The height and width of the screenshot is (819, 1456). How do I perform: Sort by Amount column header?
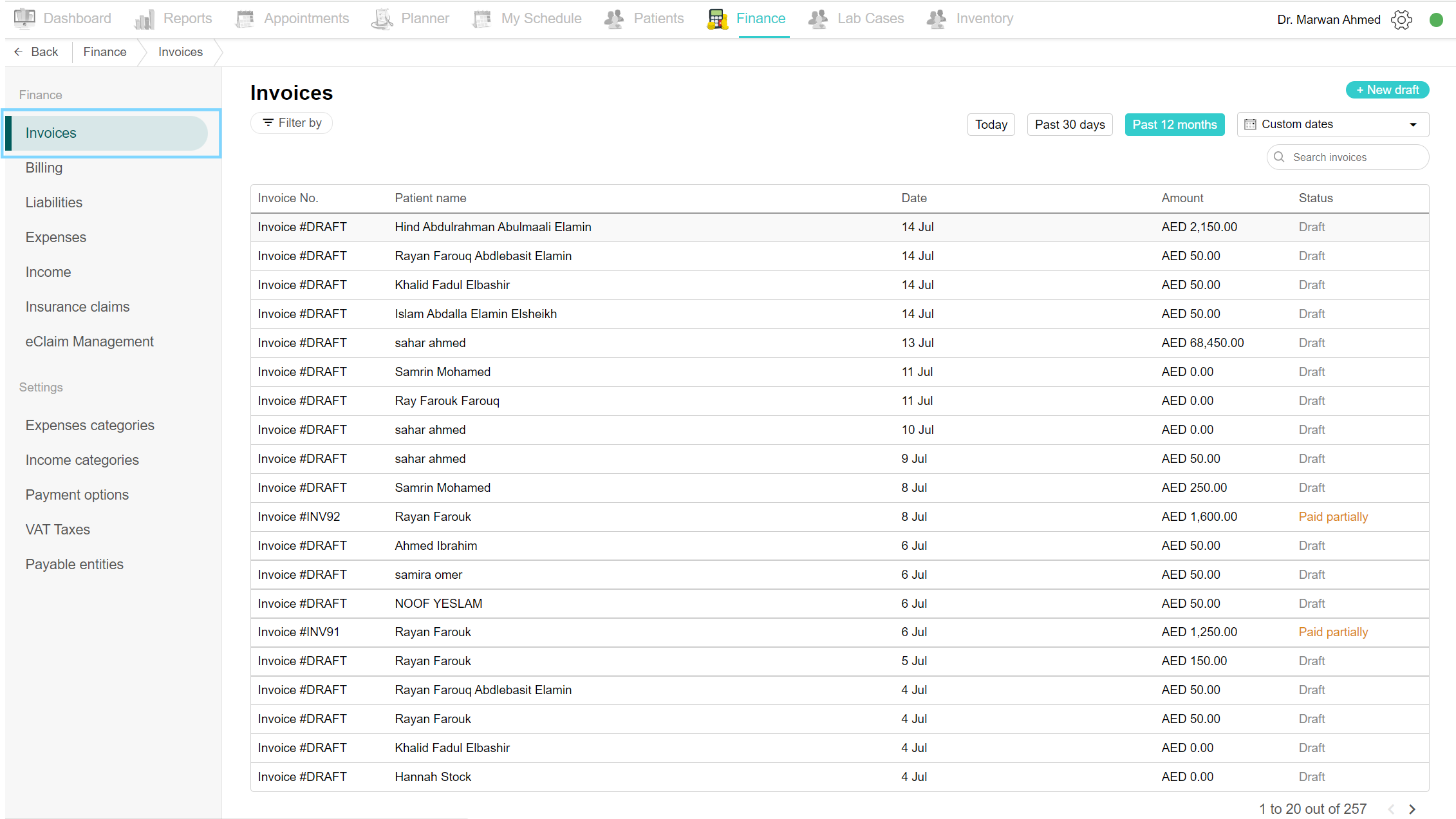click(1182, 198)
